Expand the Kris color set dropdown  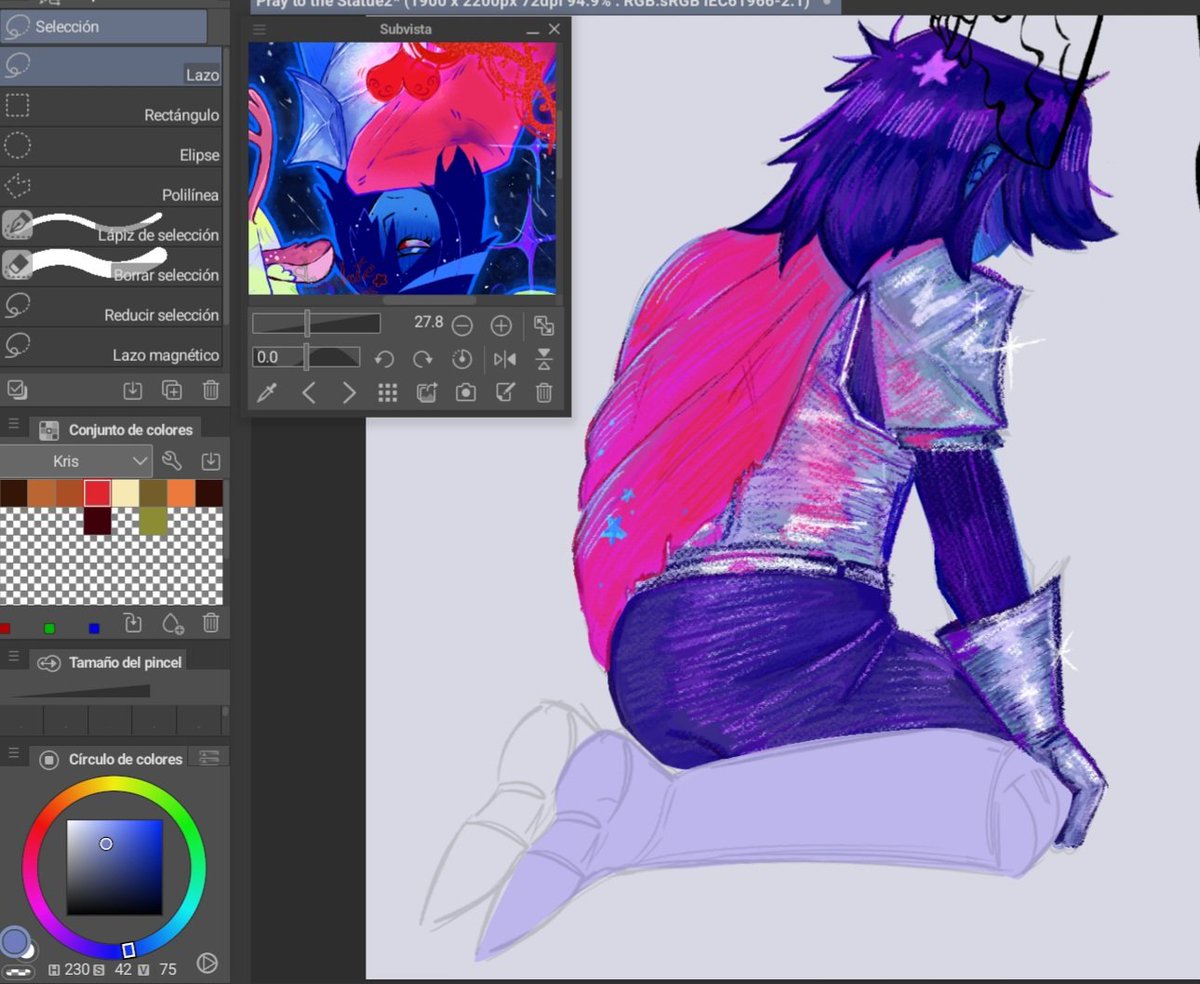[x=77, y=461]
